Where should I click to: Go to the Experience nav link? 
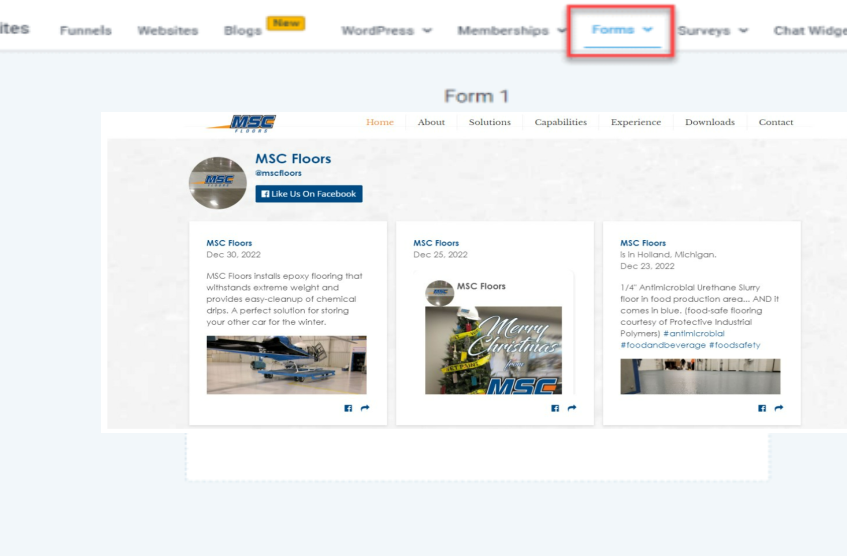pyautogui.click(x=636, y=122)
